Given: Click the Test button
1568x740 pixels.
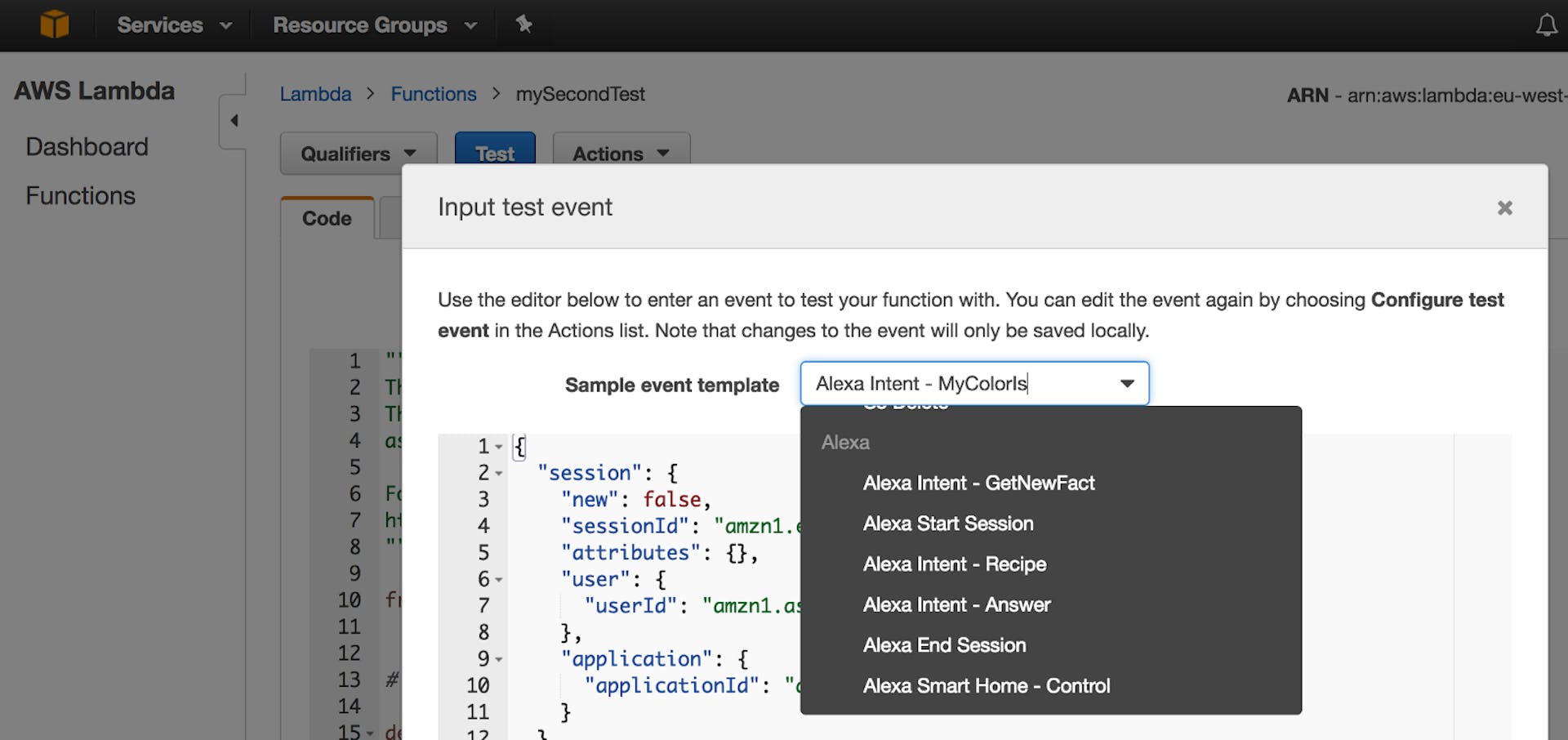Looking at the screenshot, I should pyautogui.click(x=494, y=154).
